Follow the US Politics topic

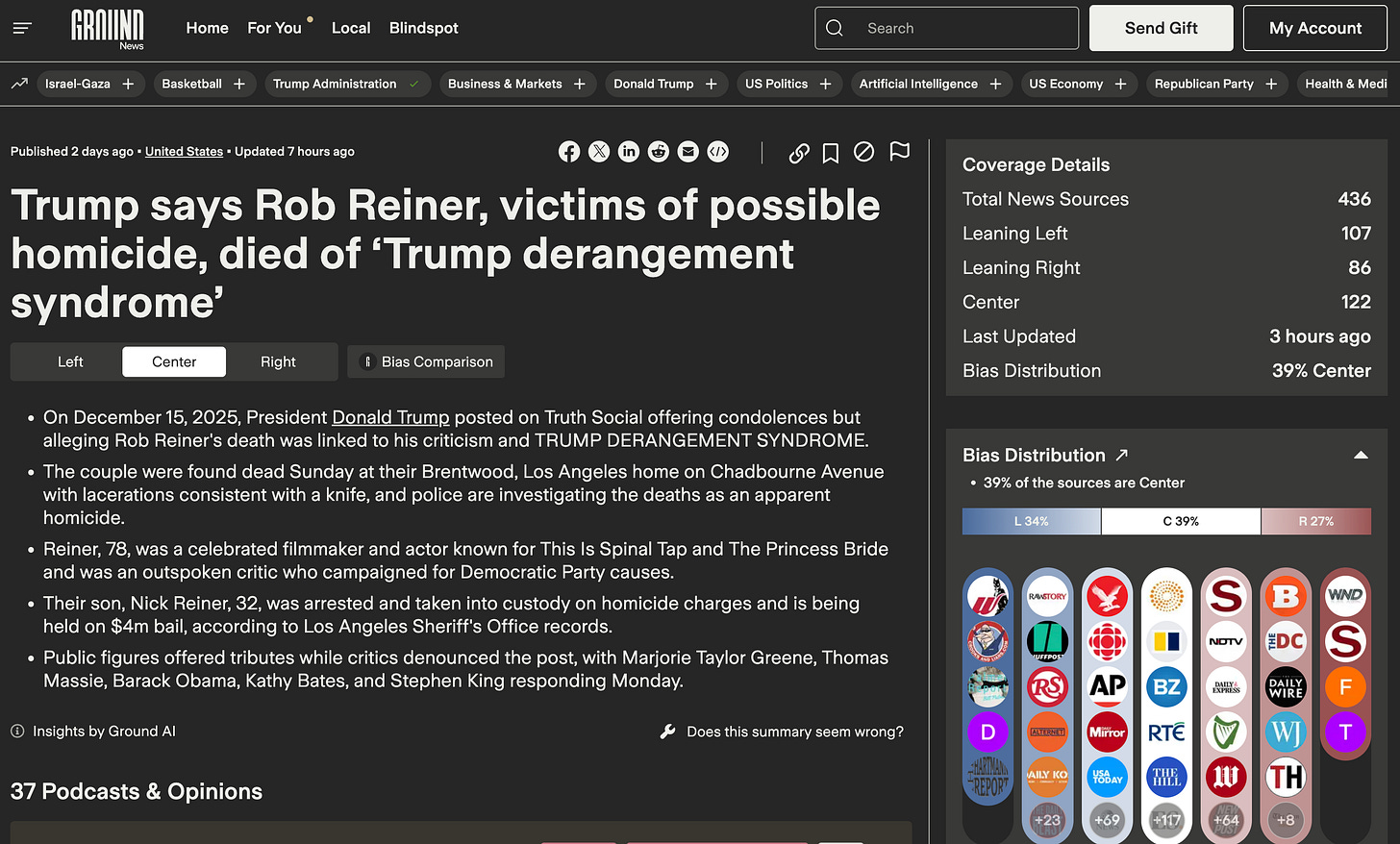click(x=825, y=84)
